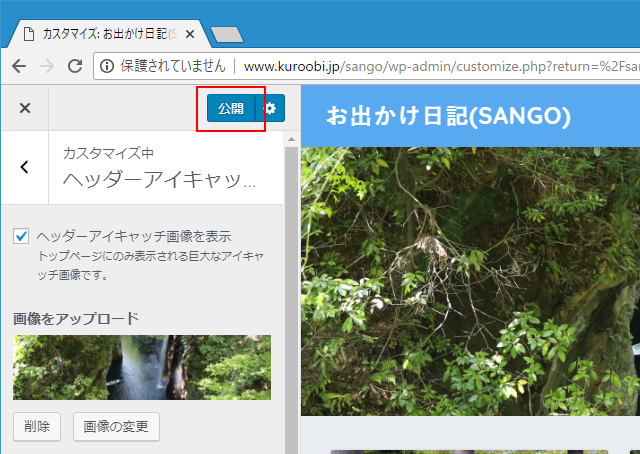Open publish settings gear icon
Image resolution: width=640 pixels, height=454 pixels.
click(x=270, y=108)
